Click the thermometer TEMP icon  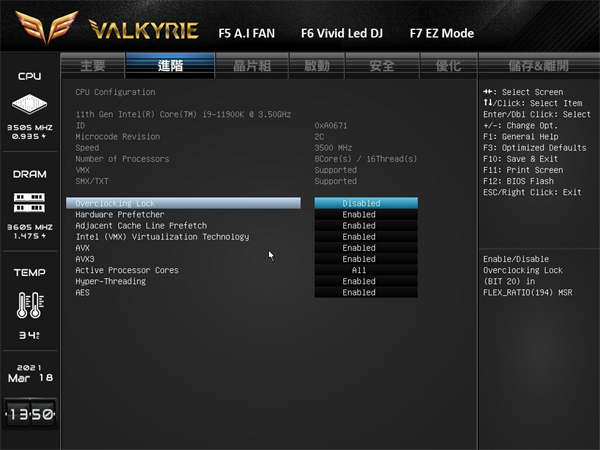tap(30, 305)
